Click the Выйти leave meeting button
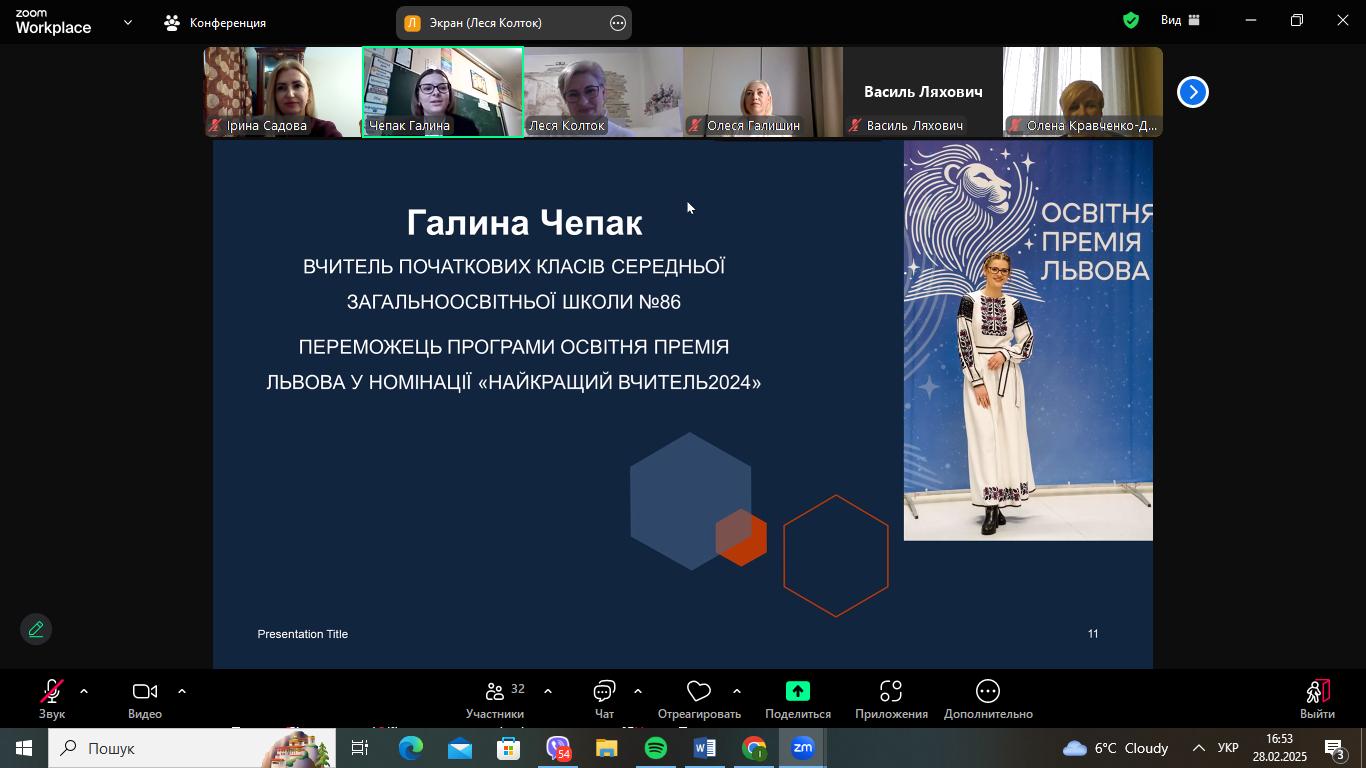Viewport: 1366px width, 768px height. click(1317, 697)
